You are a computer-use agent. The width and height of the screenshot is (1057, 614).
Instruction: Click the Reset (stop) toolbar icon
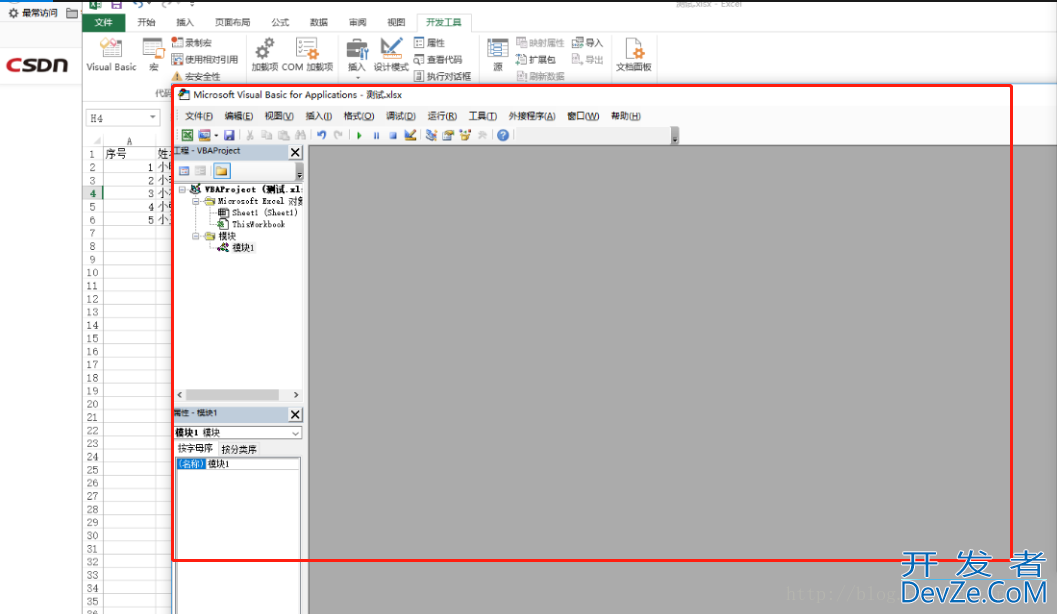click(393, 135)
